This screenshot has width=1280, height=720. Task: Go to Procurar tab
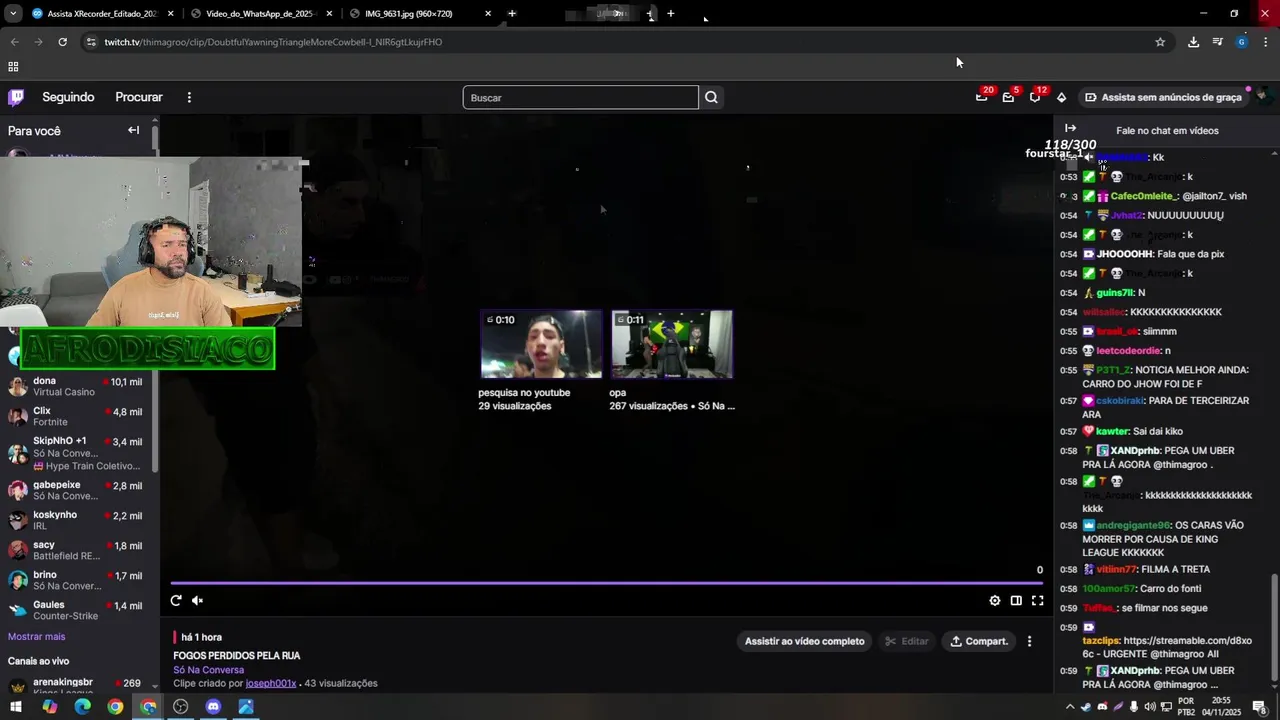click(x=139, y=97)
